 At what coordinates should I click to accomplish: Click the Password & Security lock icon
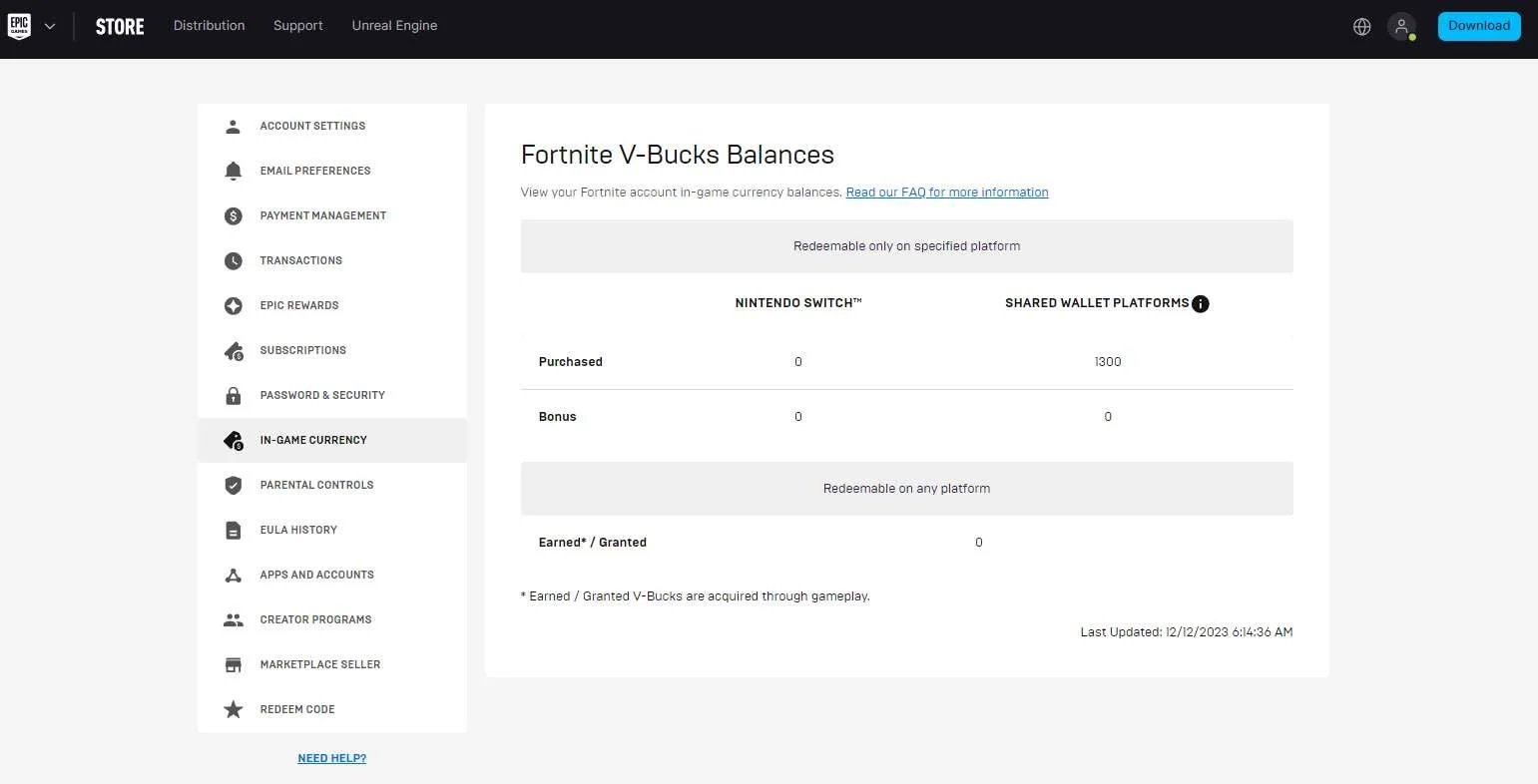pos(234,395)
